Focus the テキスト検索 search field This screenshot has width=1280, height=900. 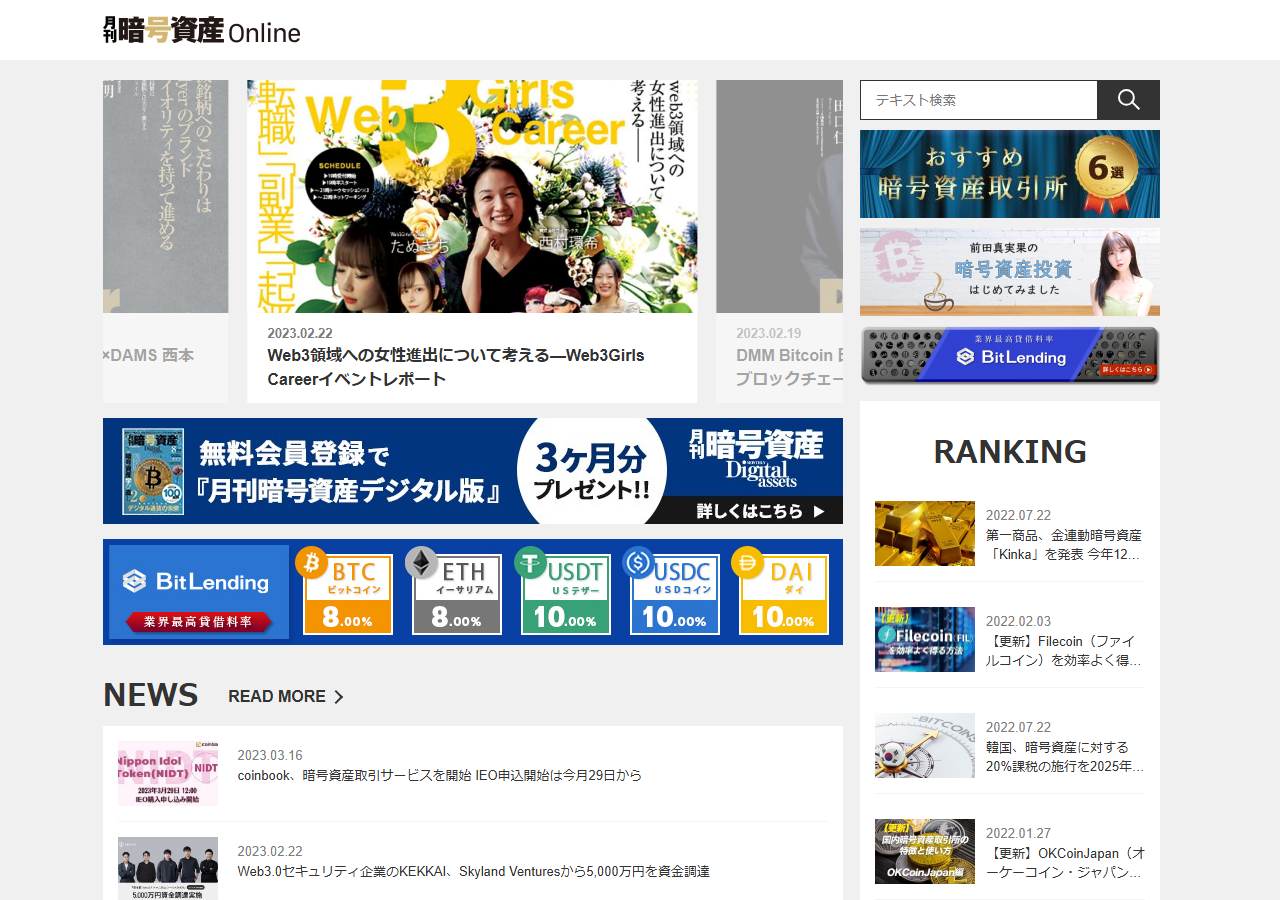[979, 100]
